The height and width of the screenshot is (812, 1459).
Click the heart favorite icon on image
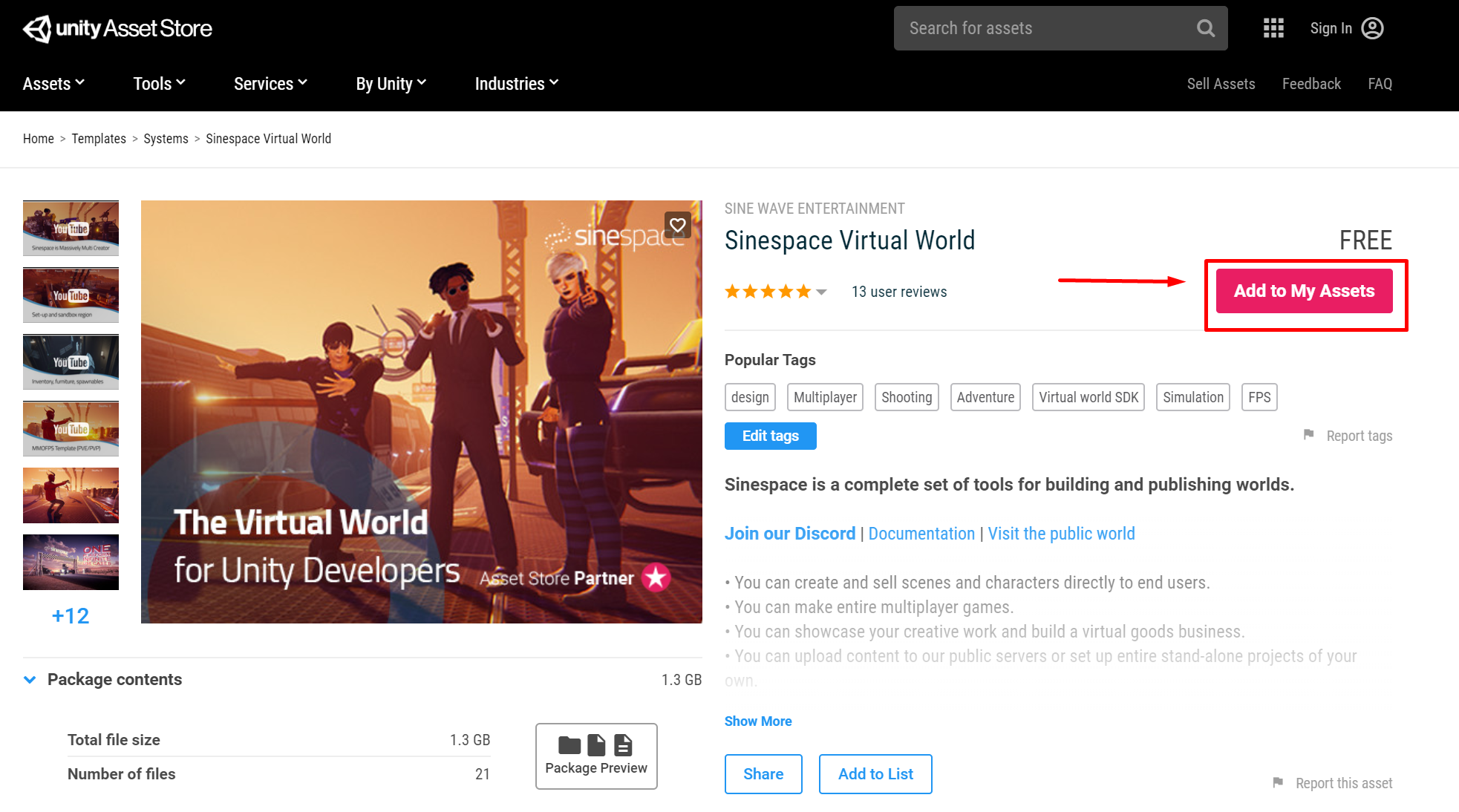pyautogui.click(x=677, y=225)
